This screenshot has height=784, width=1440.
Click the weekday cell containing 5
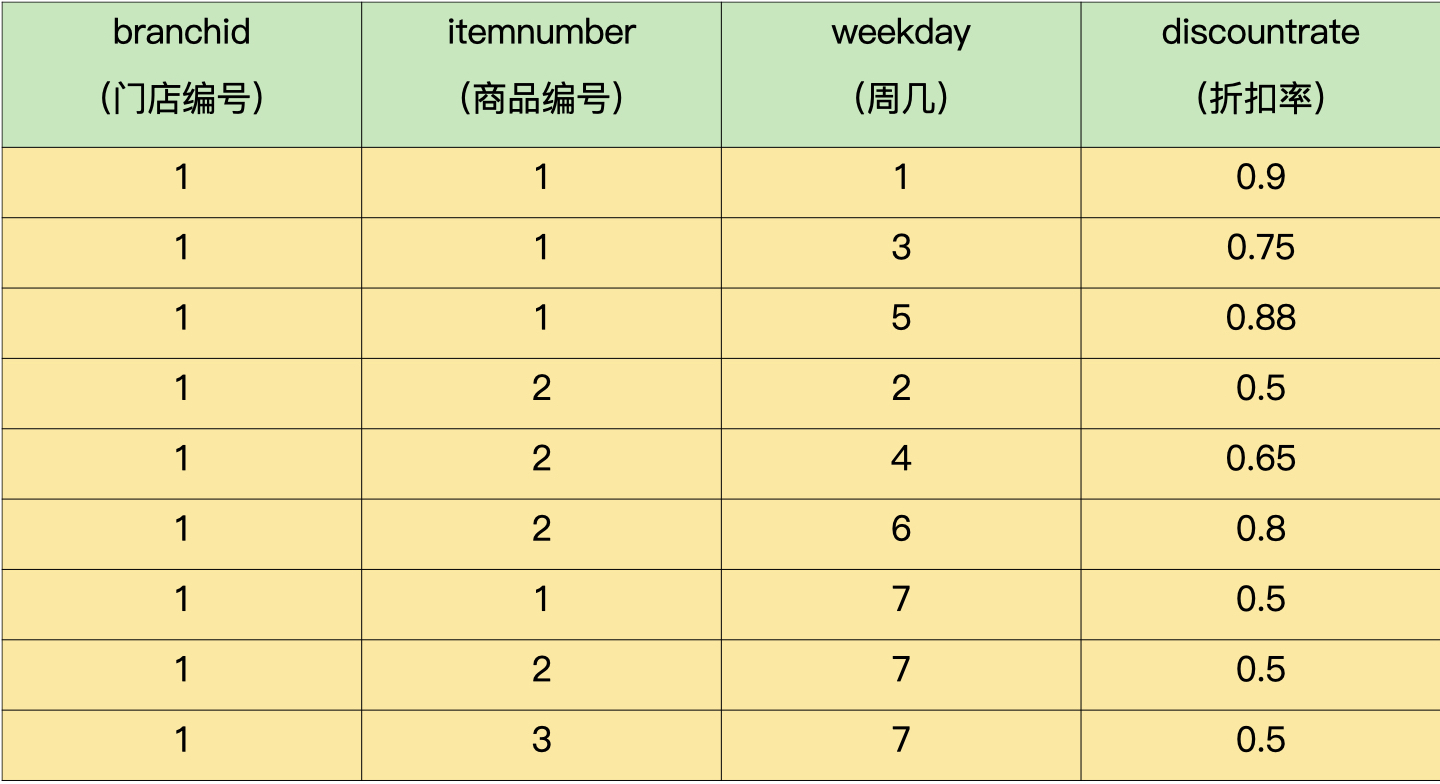pos(901,318)
